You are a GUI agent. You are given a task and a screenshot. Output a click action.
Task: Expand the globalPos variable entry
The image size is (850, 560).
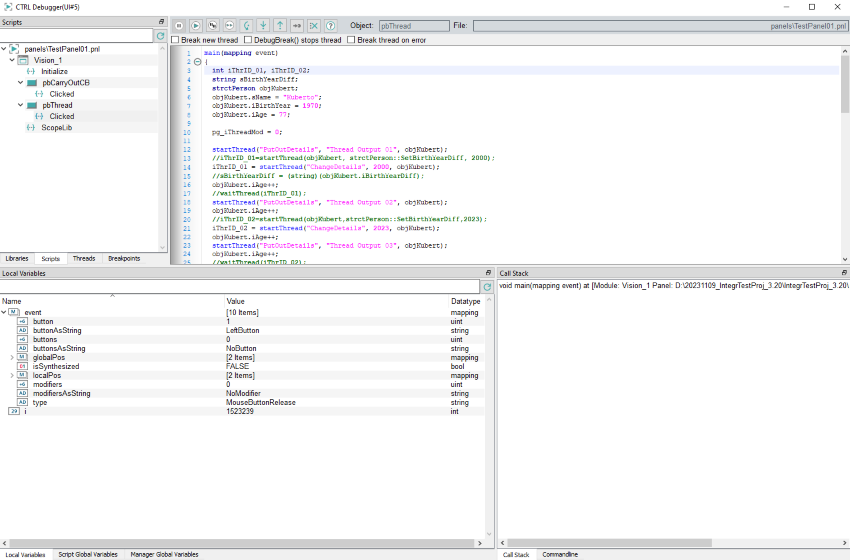pos(11,357)
